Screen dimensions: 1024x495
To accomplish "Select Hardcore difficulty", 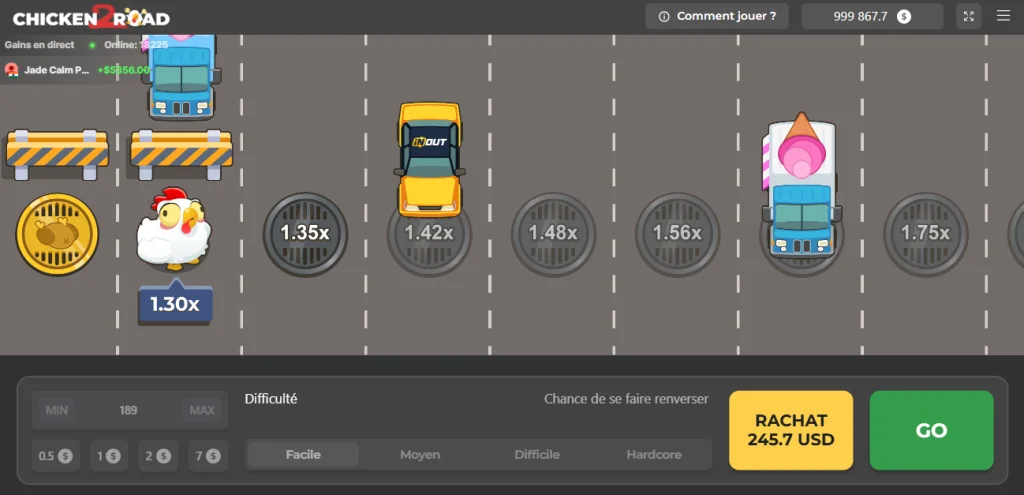I will 654,455.
